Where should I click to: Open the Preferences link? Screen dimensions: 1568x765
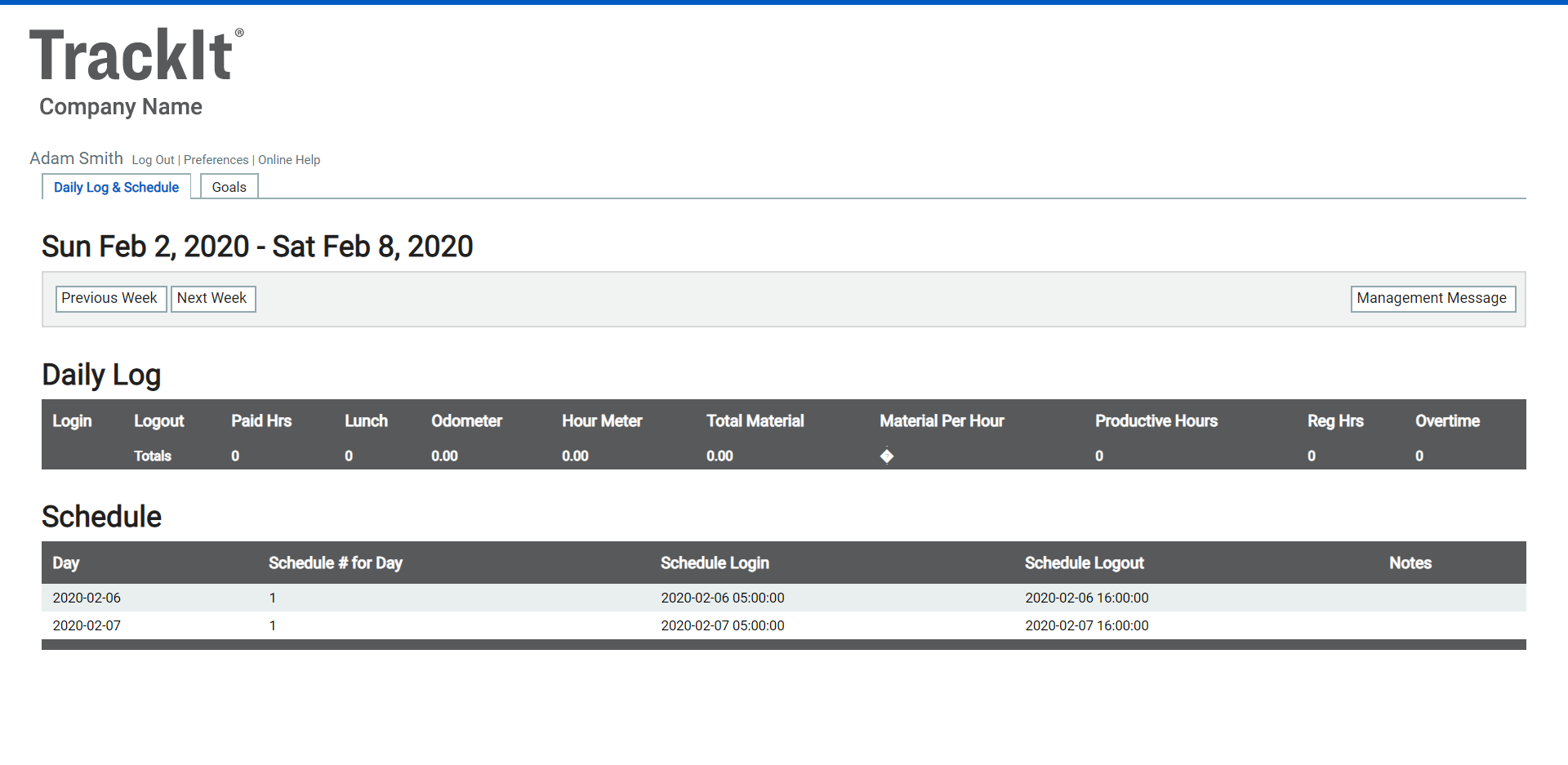216,160
